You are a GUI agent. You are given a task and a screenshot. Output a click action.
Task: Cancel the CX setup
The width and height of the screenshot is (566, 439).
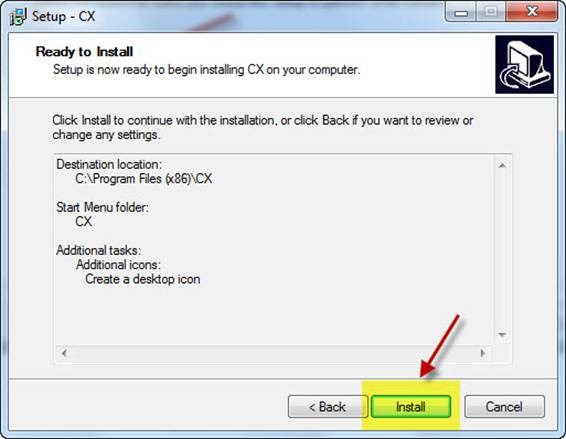coord(504,407)
